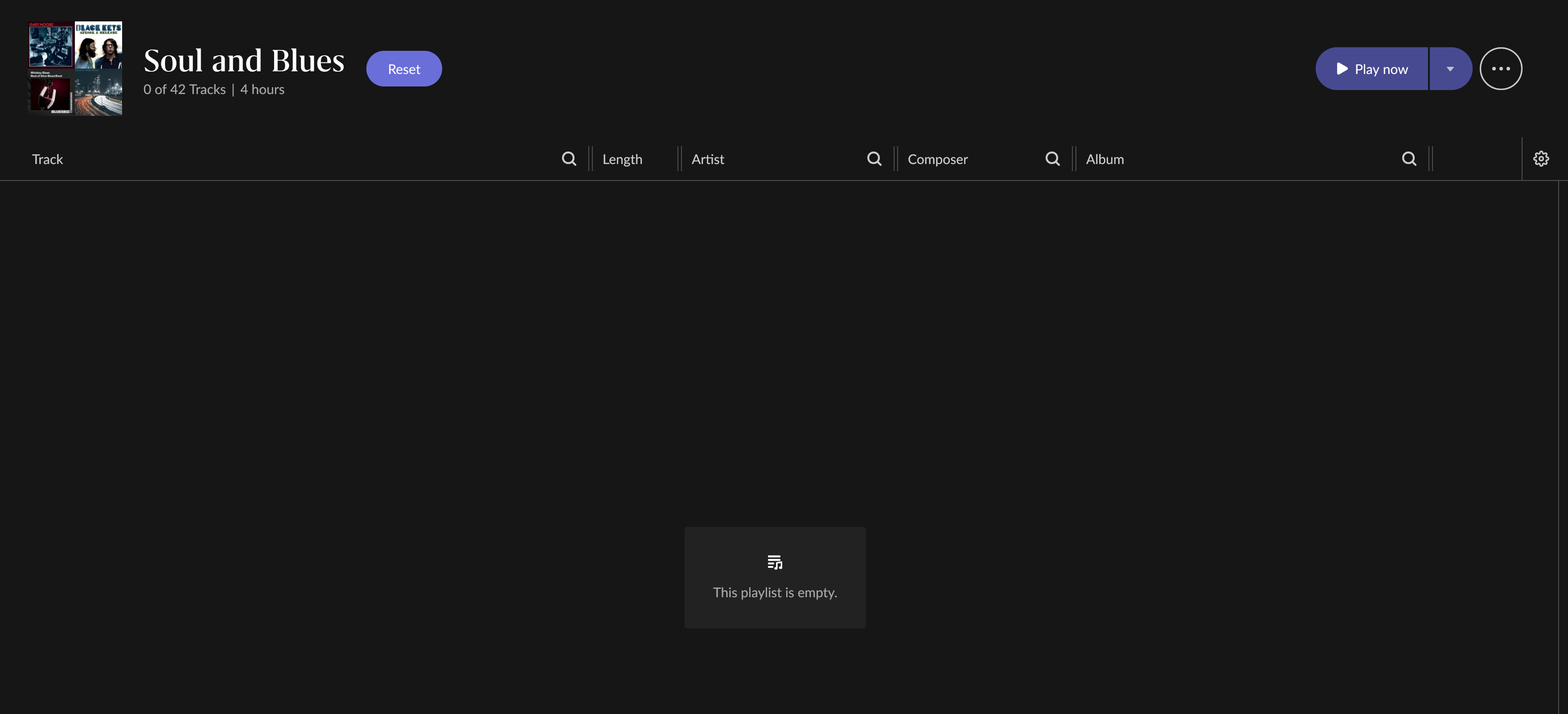
Task: Click divider between Track and Length columns
Action: coord(590,159)
